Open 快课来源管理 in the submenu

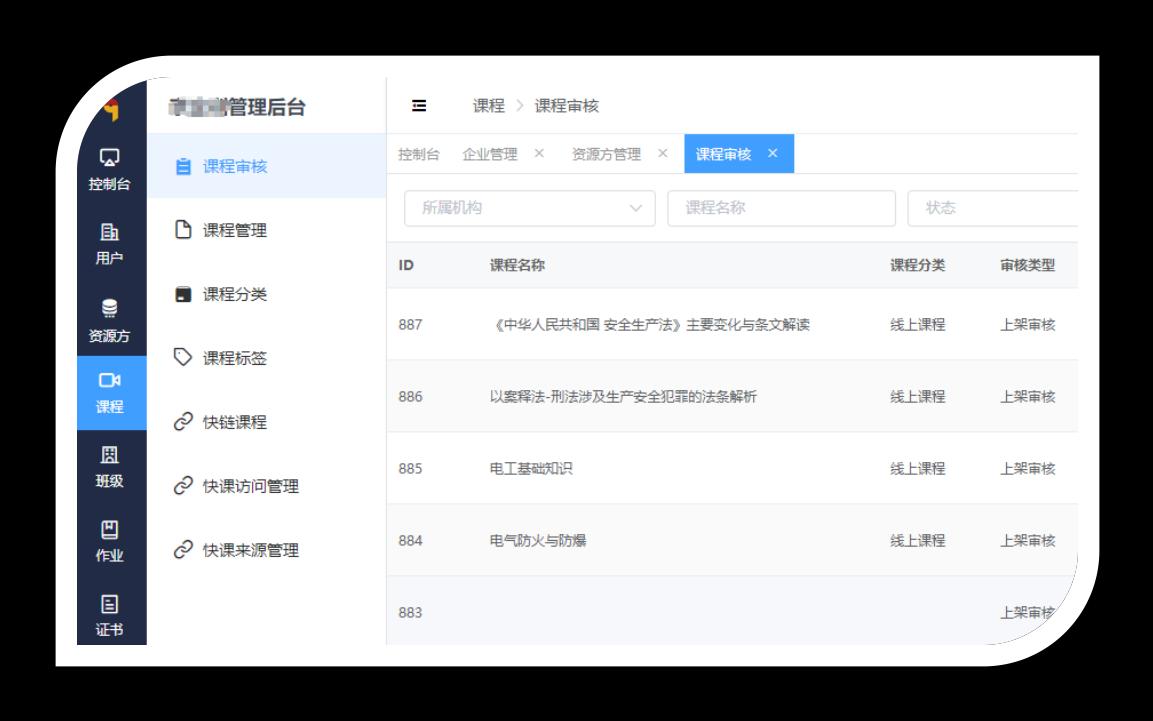coord(266,550)
